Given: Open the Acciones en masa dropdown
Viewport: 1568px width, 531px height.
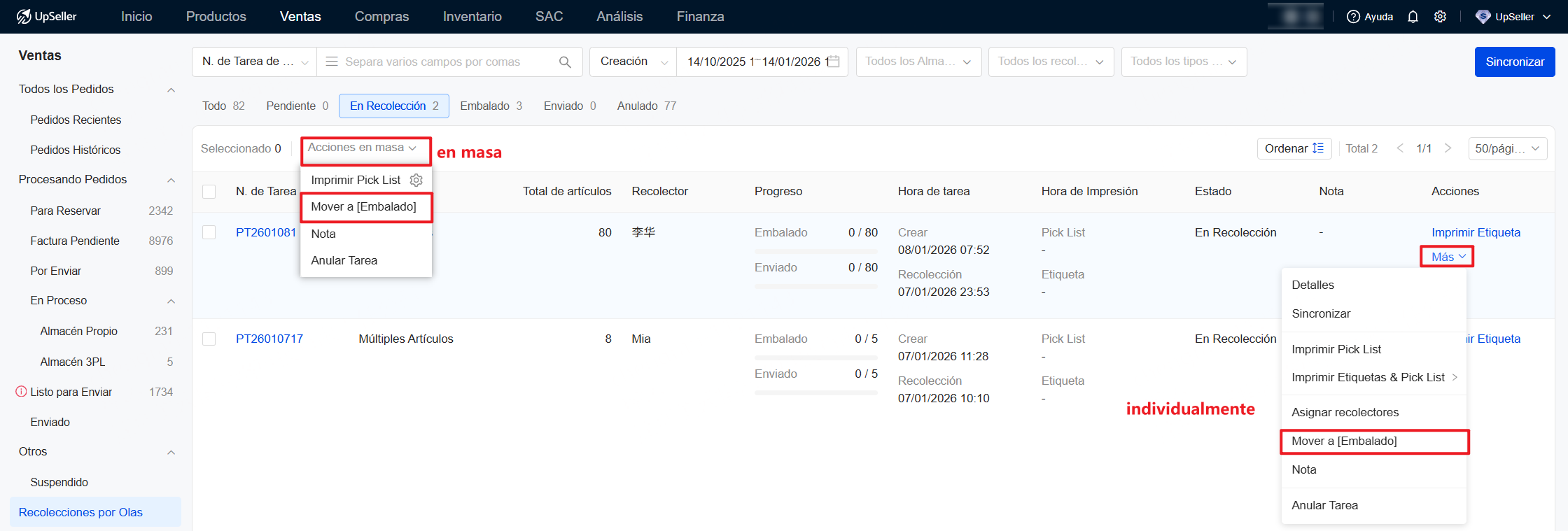Looking at the screenshot, I should (x=363, y=148).
